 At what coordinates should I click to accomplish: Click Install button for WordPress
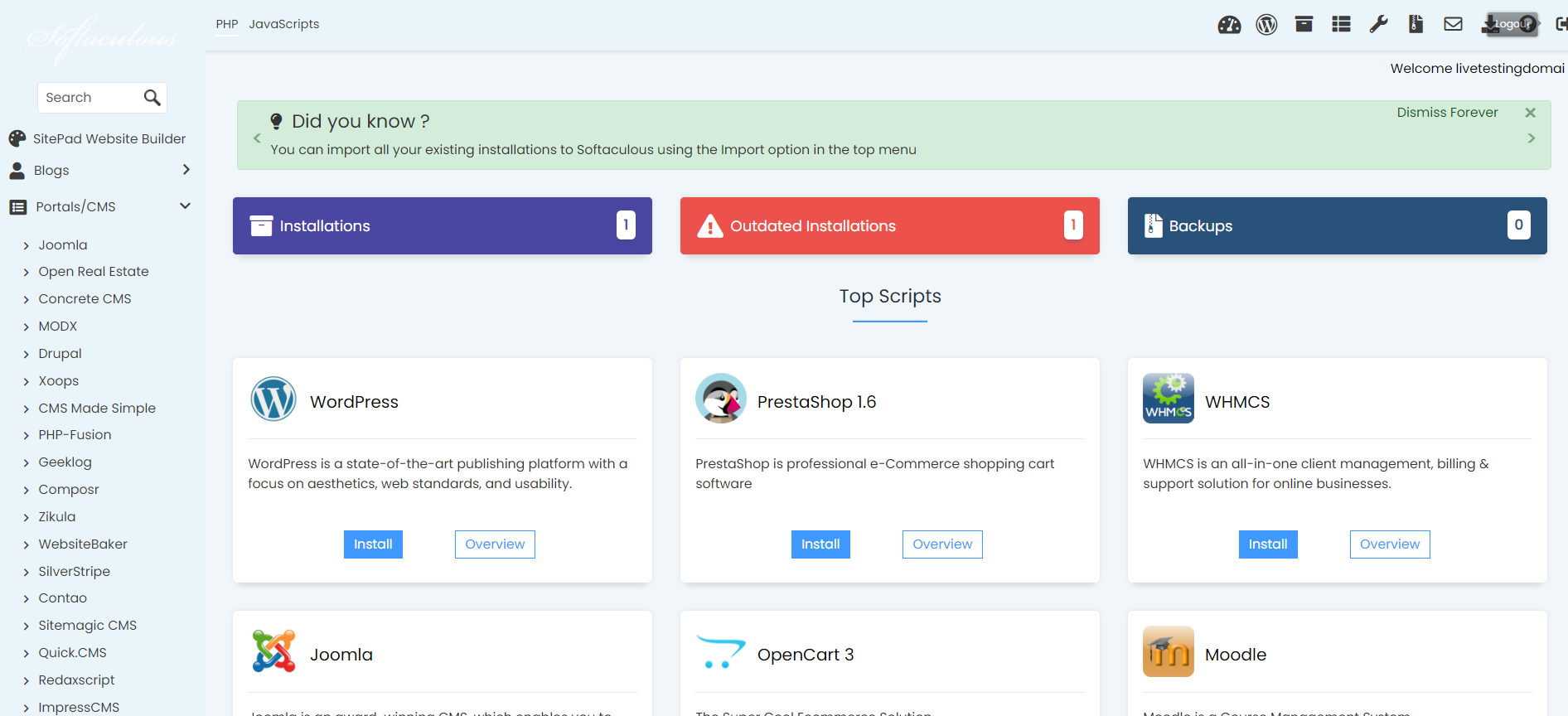point(373,544)
